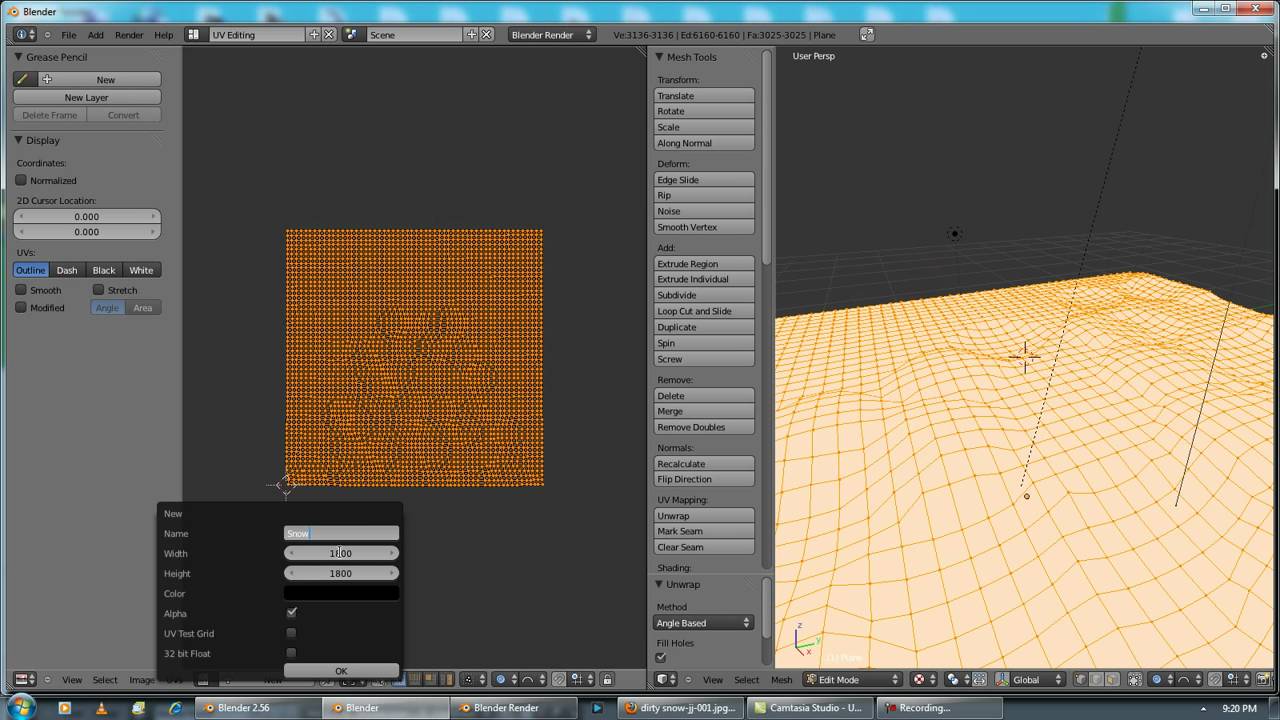Viewport: 1280px width, 720px height.
Task: Toggle snap magnet icon in UV editor
Action: point(558,679)
